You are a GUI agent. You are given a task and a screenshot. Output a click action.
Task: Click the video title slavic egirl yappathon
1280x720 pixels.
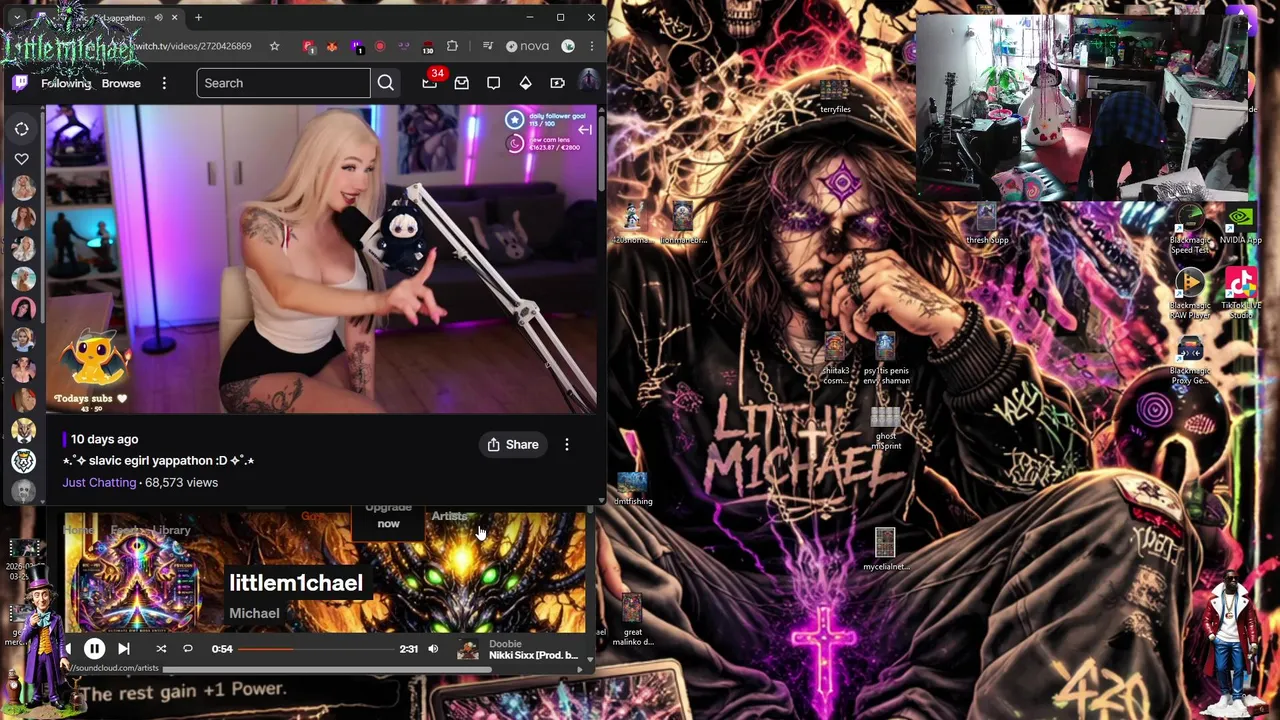158,460
